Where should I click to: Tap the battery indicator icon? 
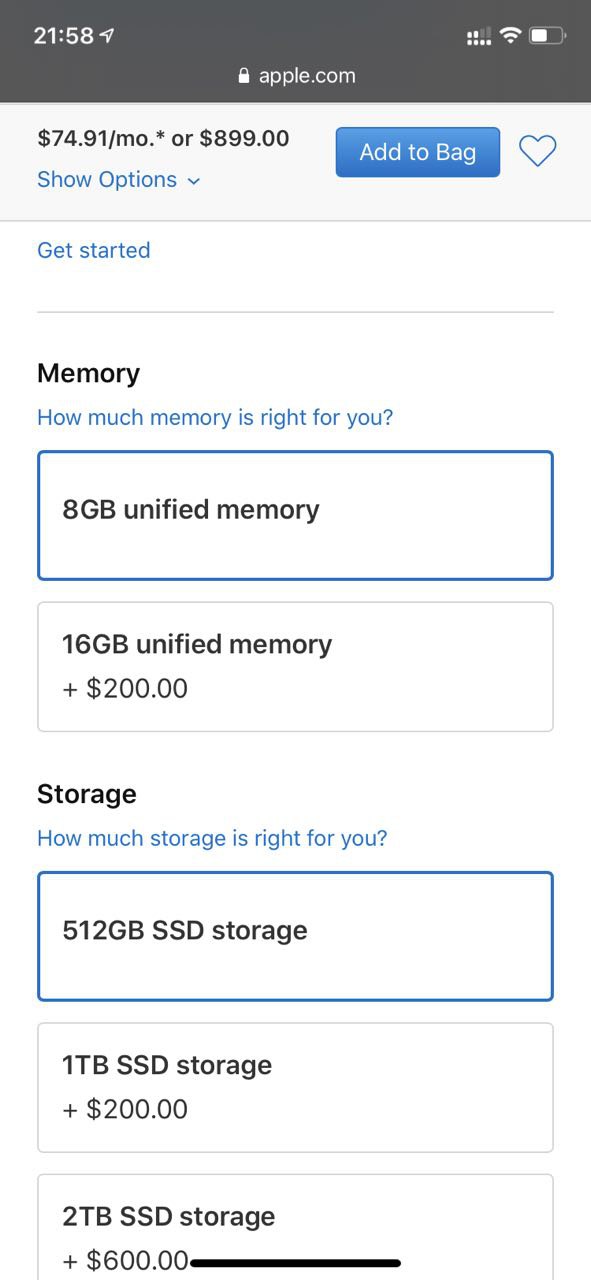pyautogui.click(x=548, y=36)
